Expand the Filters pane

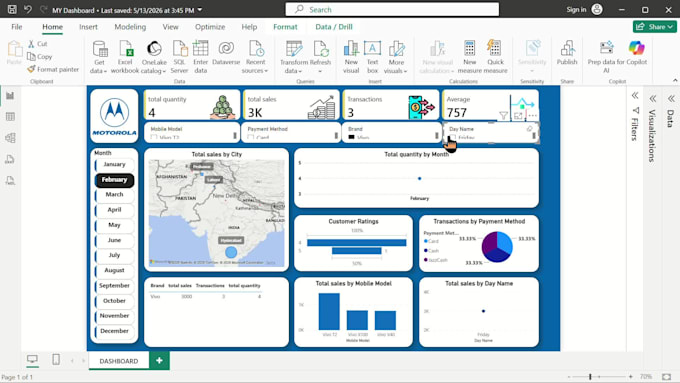(x=635, y=95)
